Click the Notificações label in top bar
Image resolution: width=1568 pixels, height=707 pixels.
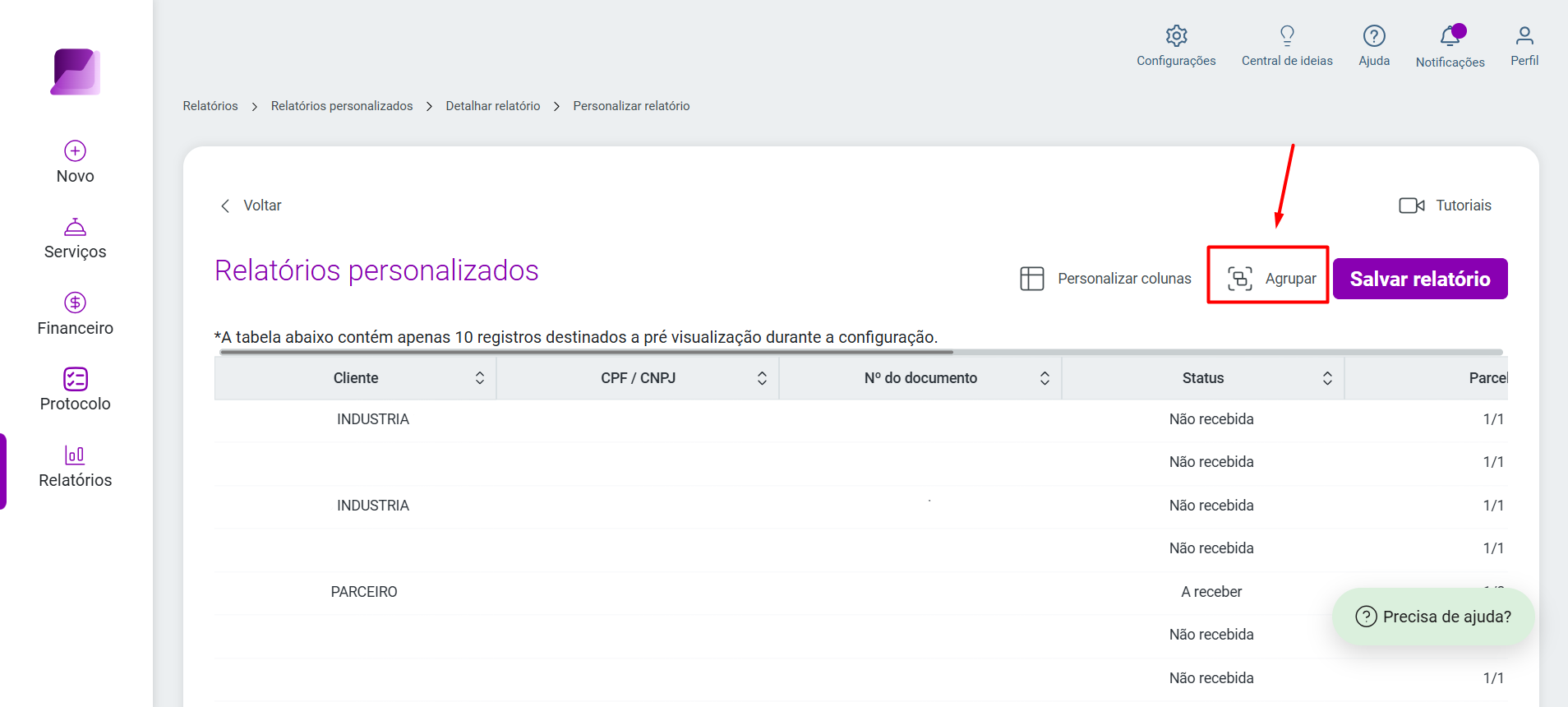[1450, 62]
